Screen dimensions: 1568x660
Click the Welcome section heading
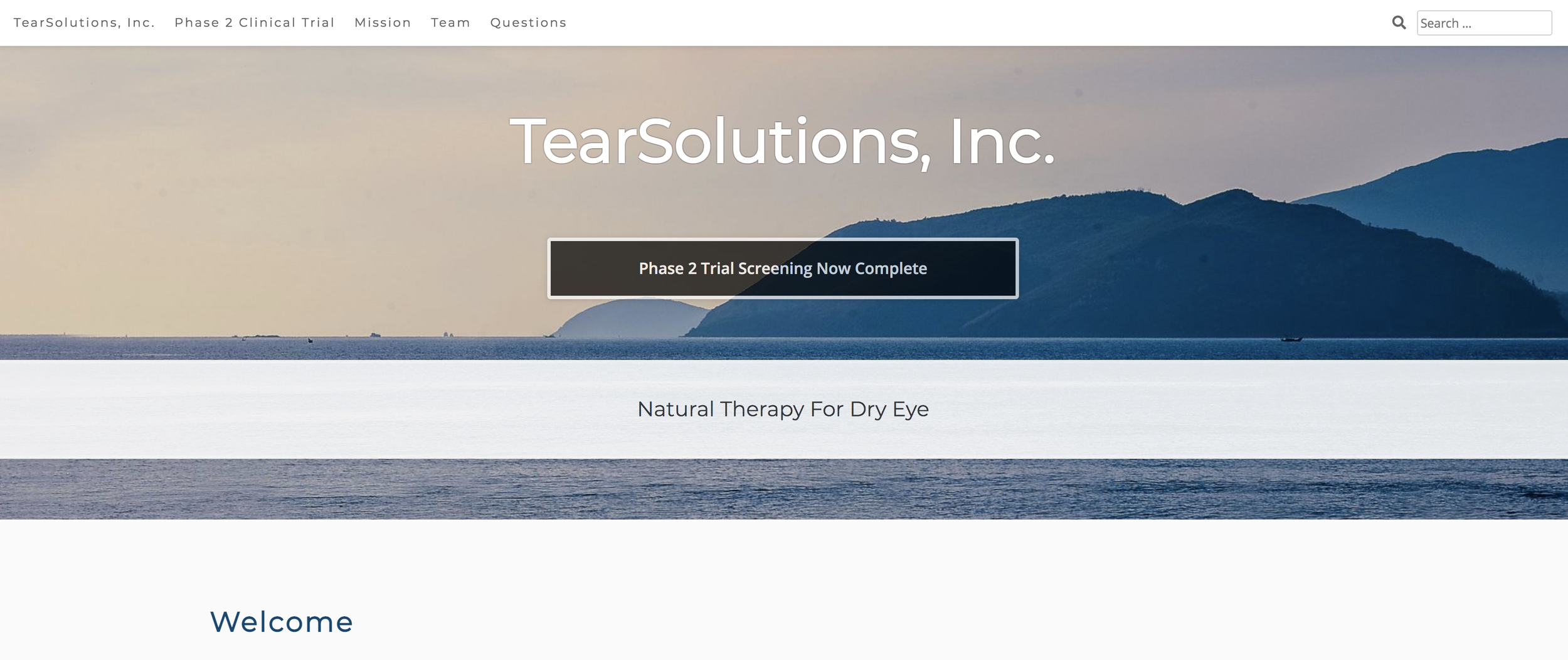[x=282, y=622]
